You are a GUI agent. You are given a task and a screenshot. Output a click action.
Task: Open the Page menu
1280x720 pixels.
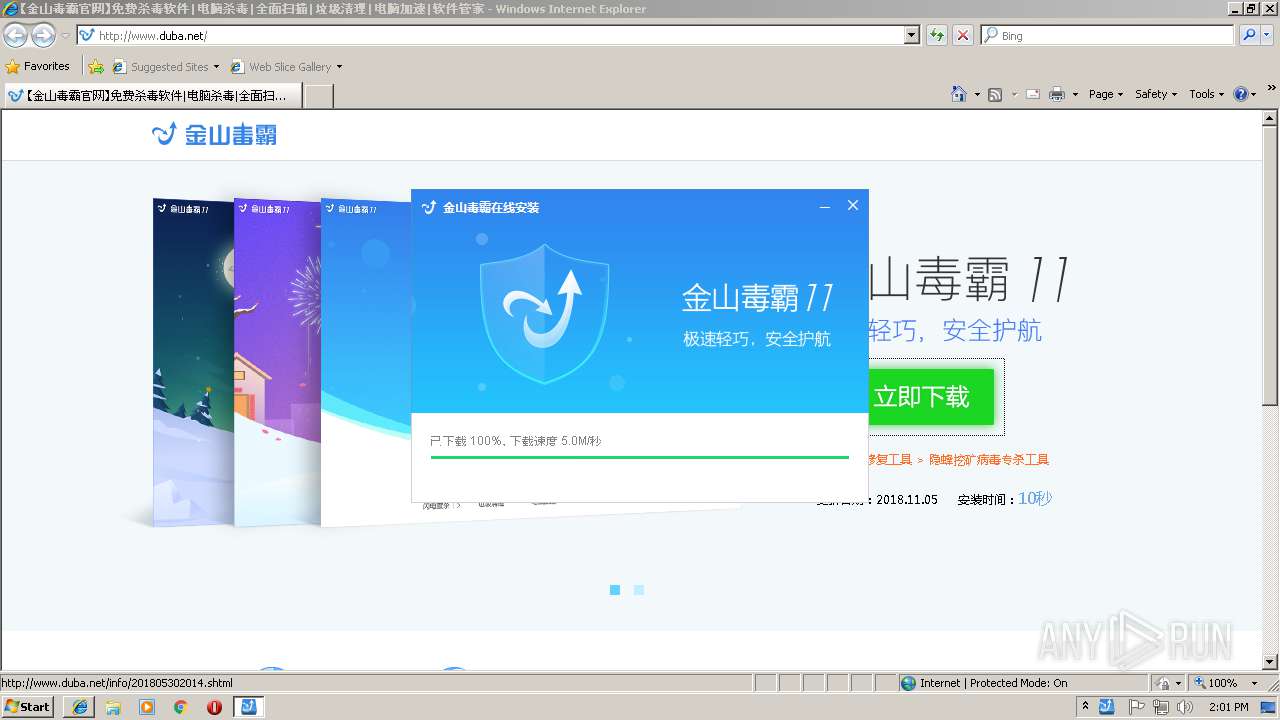point(1106,94)
